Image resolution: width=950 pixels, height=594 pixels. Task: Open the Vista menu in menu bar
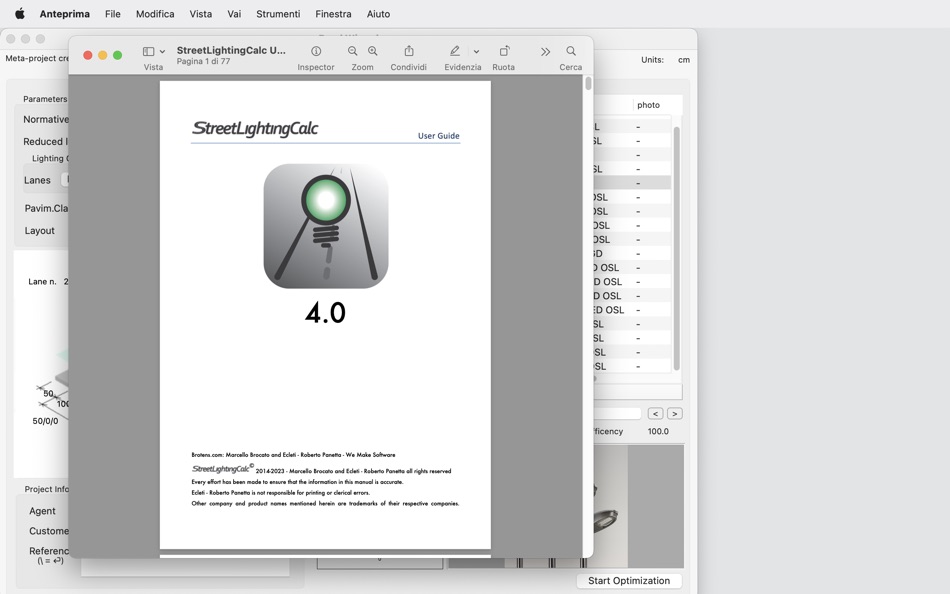pos(201,13)
